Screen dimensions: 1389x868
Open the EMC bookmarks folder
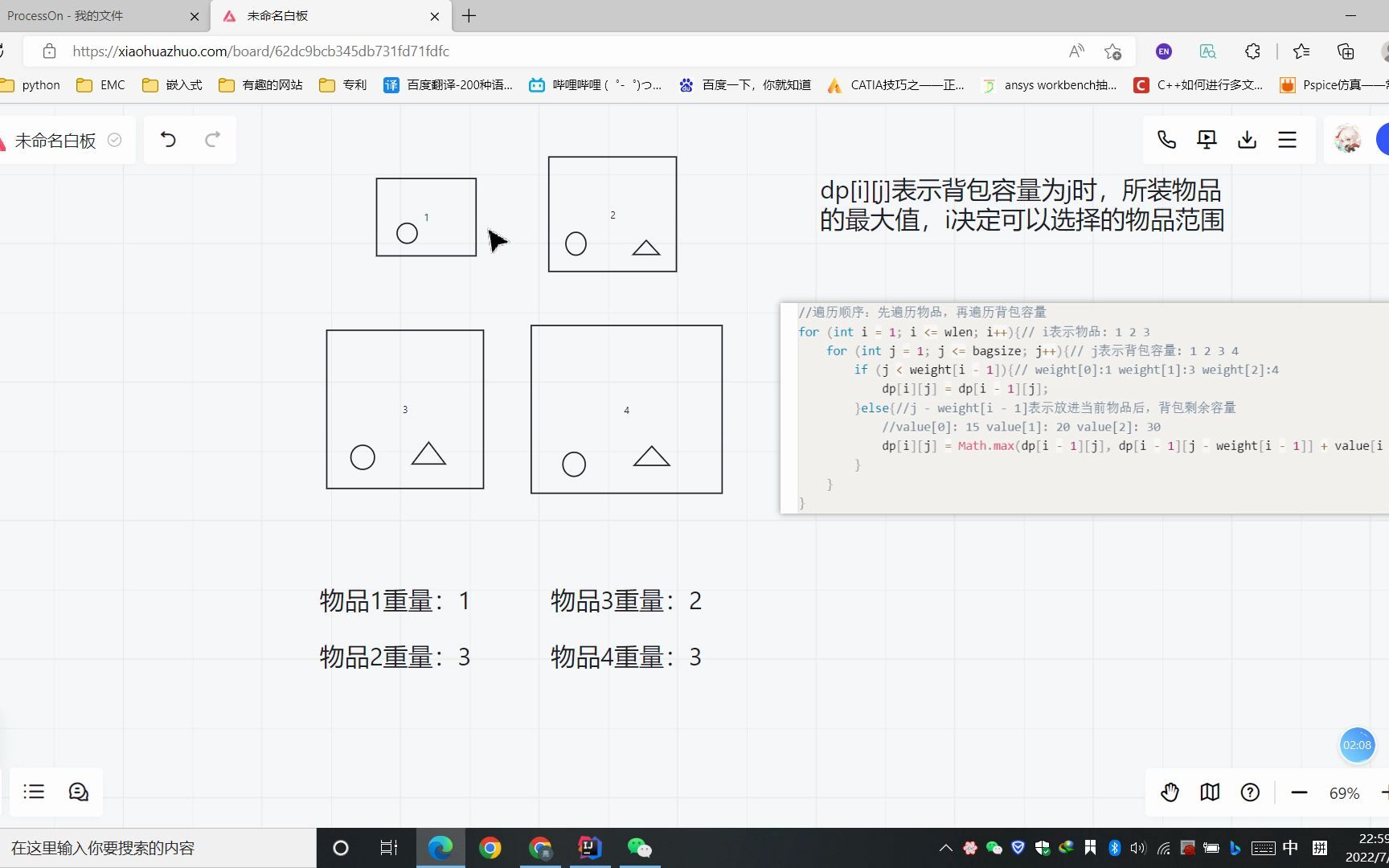pyautogui.click(x=100, y=84)
